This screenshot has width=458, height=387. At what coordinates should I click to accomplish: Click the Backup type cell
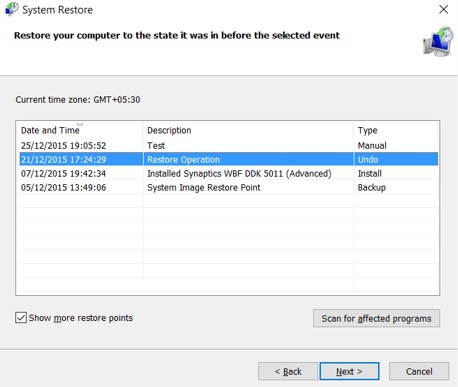click(x=372, y=188)
